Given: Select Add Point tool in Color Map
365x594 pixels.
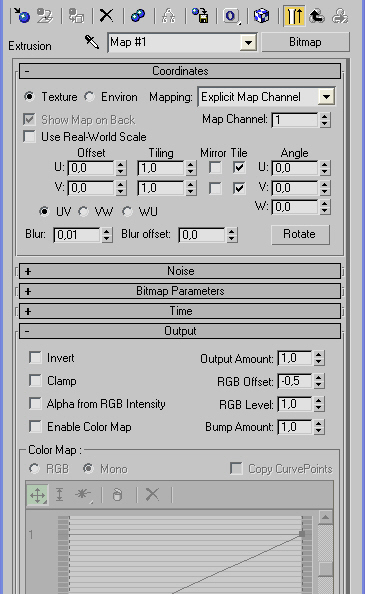Looking at the screenshot, I should (x=83, y=494).
